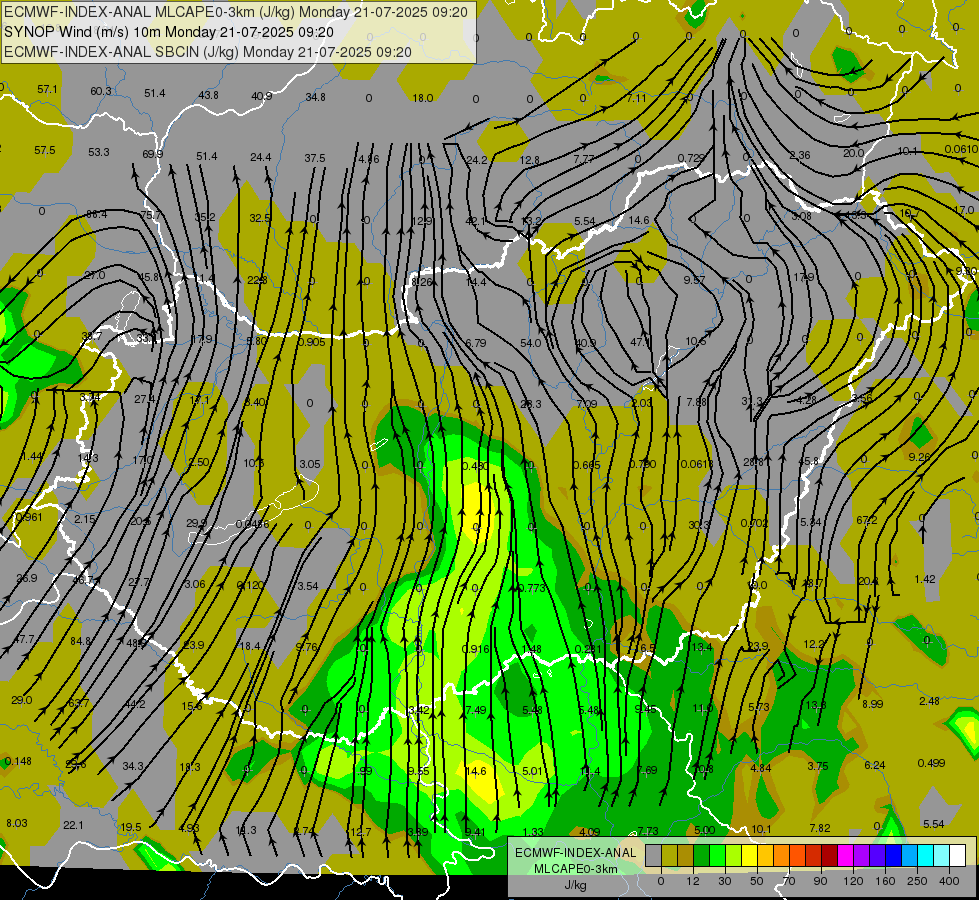This screenshot has width=979, height=900.
Task: Click the bright green legend swatch
Action: click(x=717, y=855)
